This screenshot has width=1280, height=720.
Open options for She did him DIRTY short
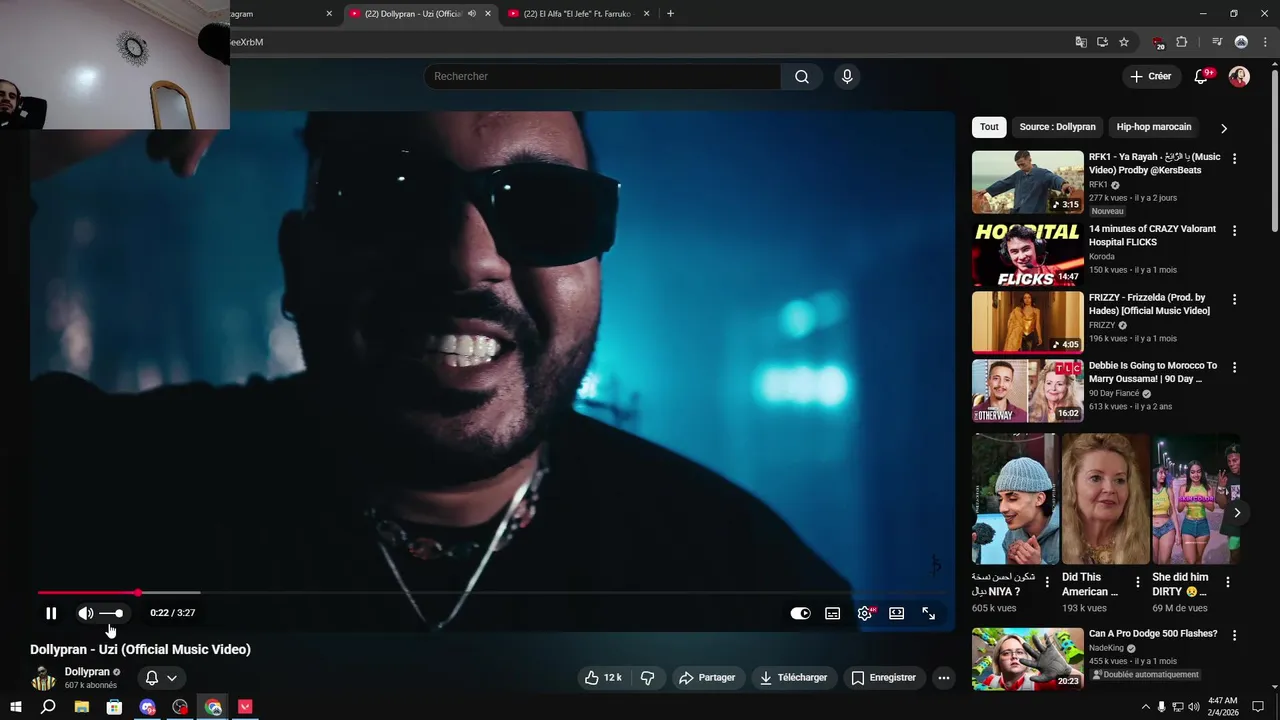click(x=1228, y=582)
